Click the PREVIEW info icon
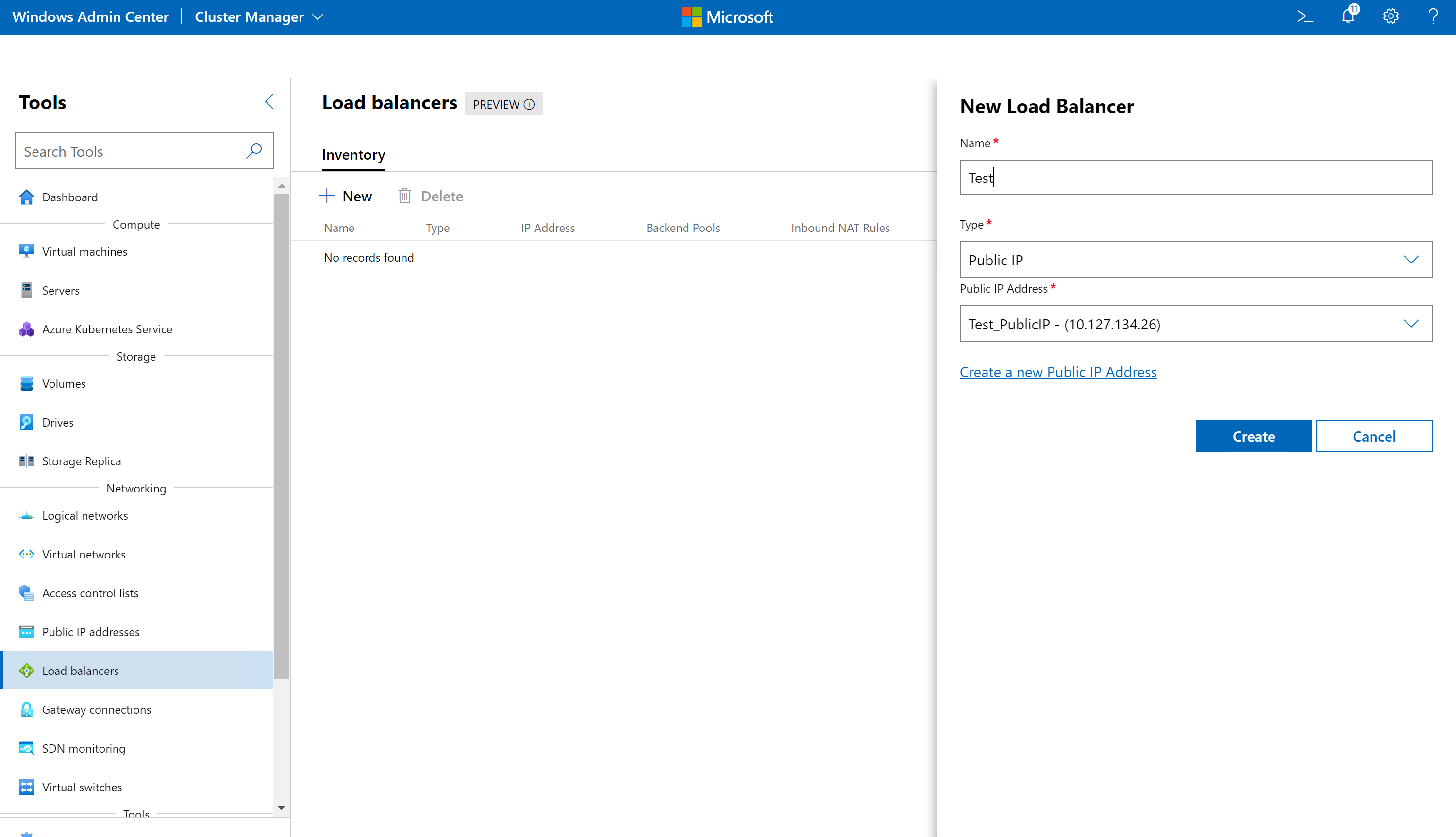The height and width of the screenshot is (837, 1456). 529,105
